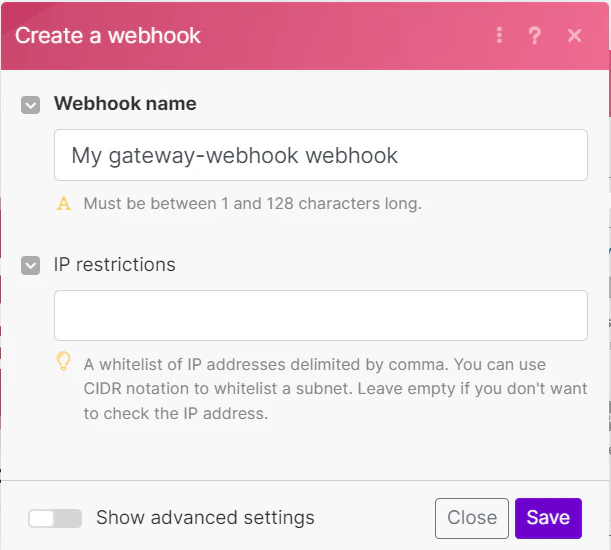Click the IP restrictions input field
This screenshot has height=550, width=611.
[321, 315]
